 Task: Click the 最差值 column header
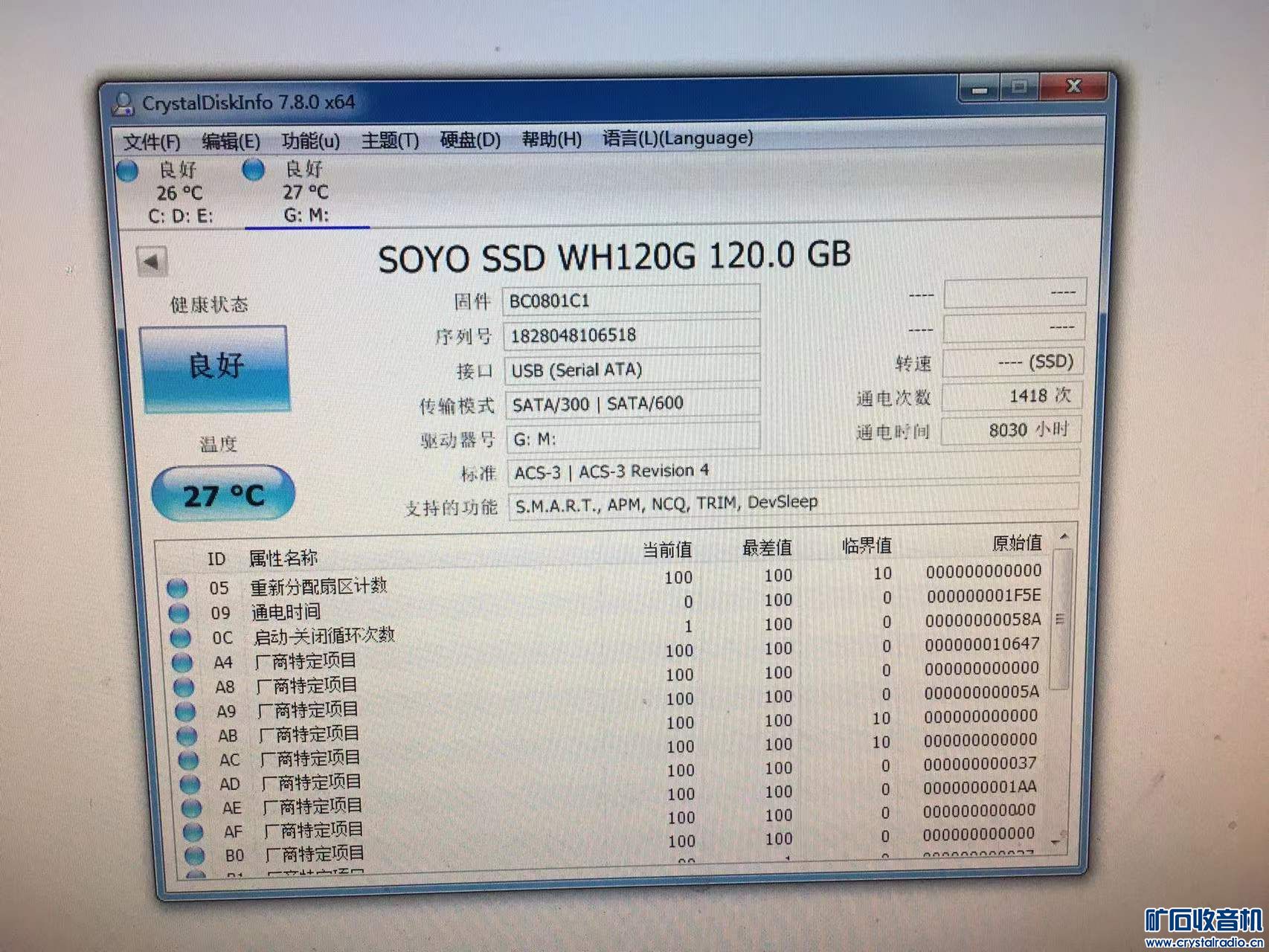click(766, 548)
